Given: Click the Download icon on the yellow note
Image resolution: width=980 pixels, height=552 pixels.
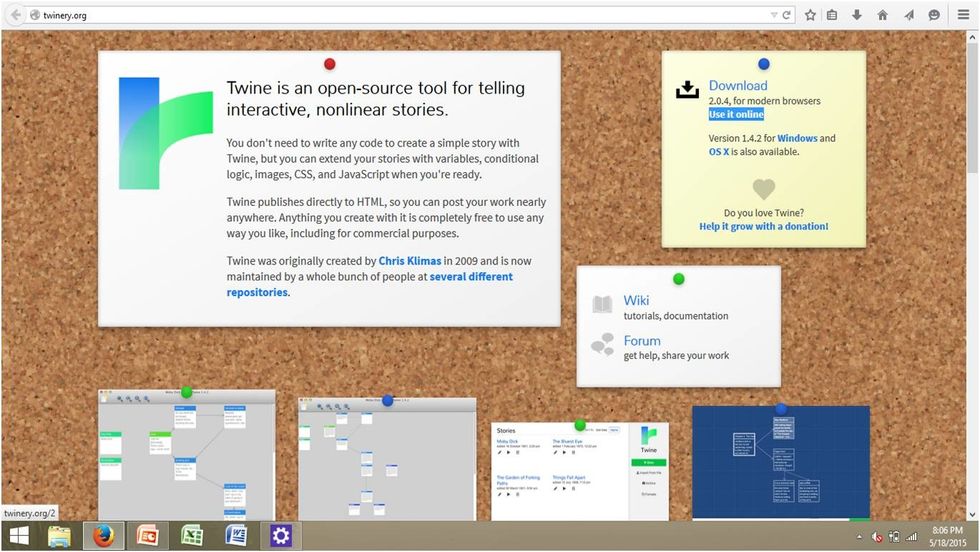Looking at the screenshot, I should 687,90.
